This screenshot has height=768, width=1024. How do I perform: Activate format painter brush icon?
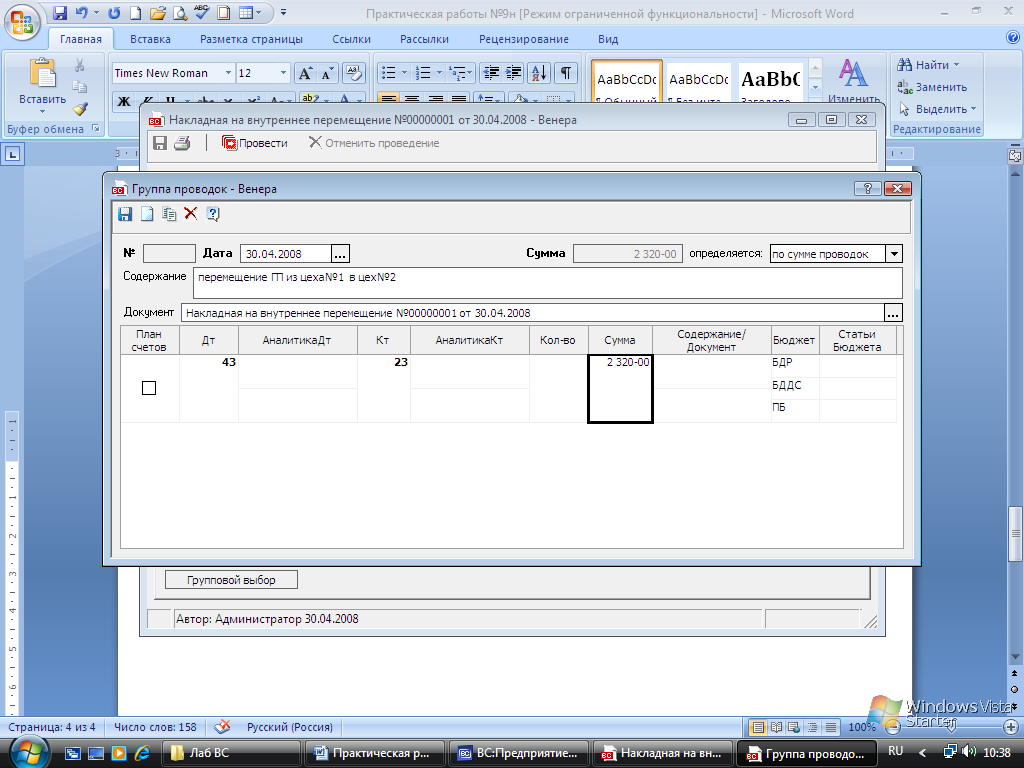tap(80, 108)
